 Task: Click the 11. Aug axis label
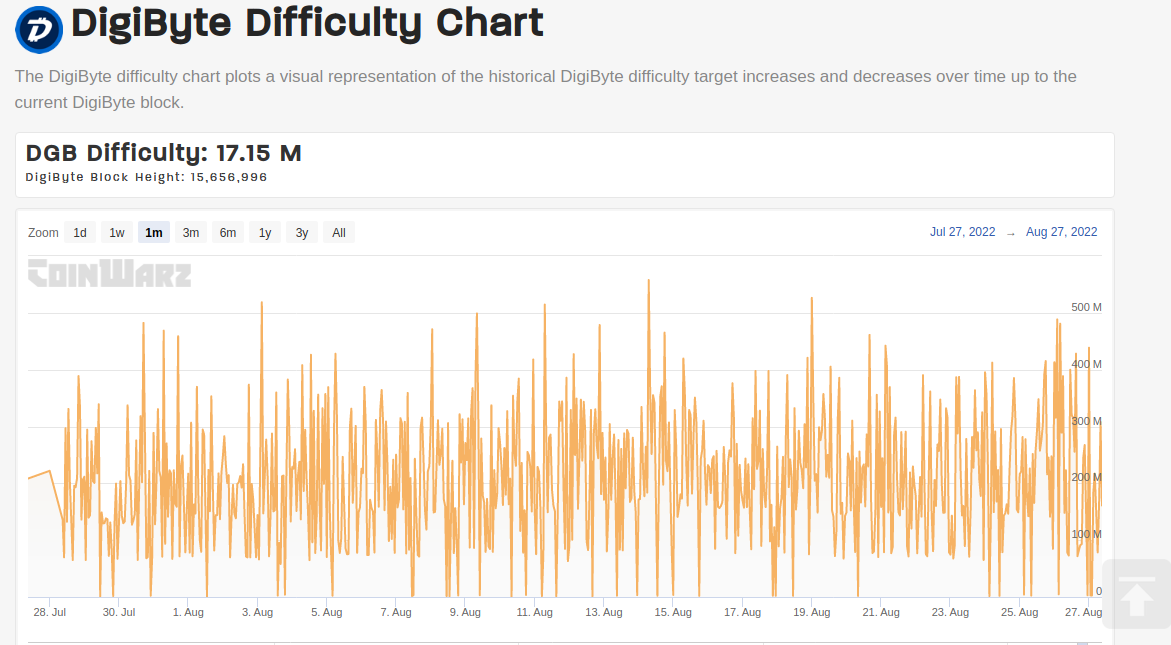[535, 612]
